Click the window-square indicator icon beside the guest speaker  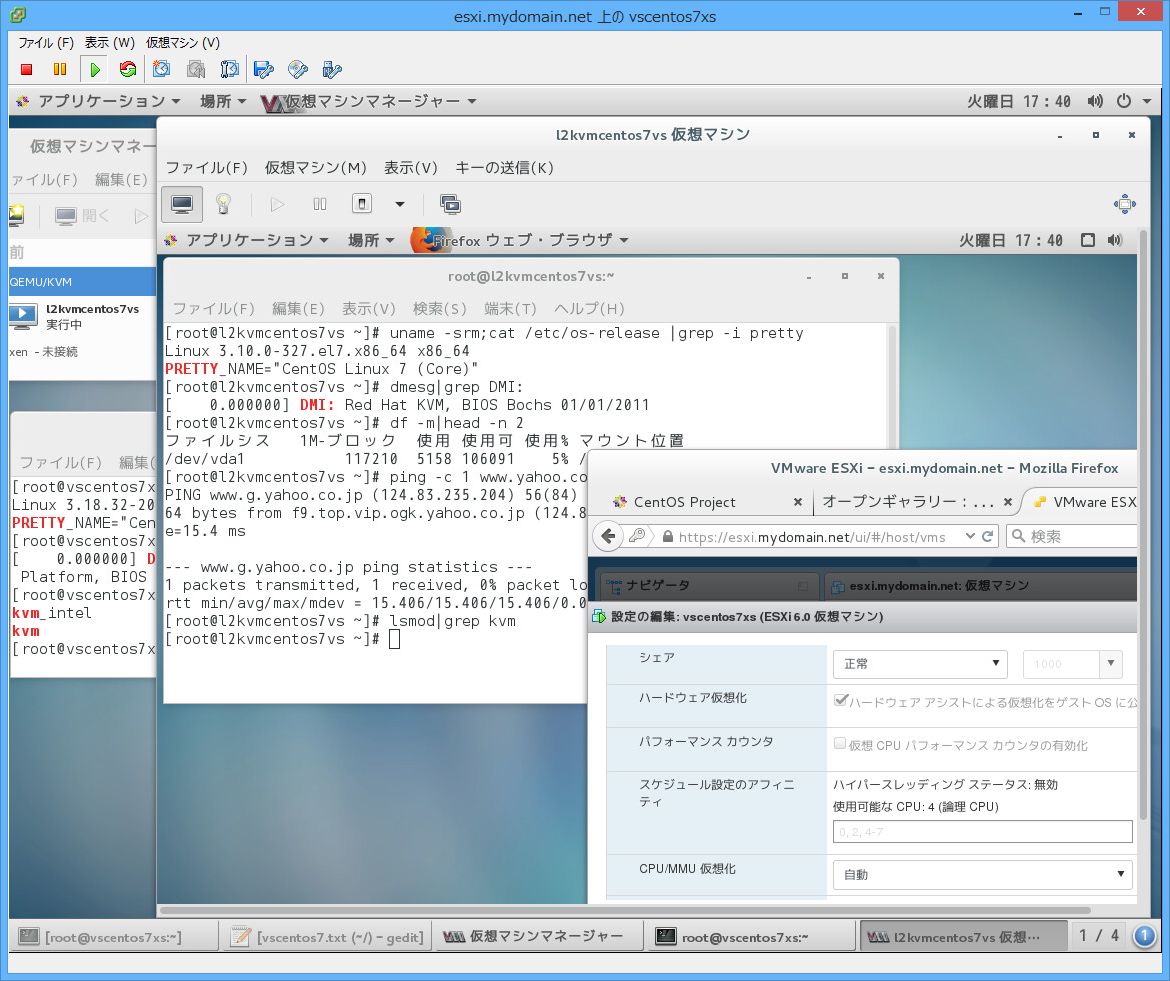point(1088,240)
